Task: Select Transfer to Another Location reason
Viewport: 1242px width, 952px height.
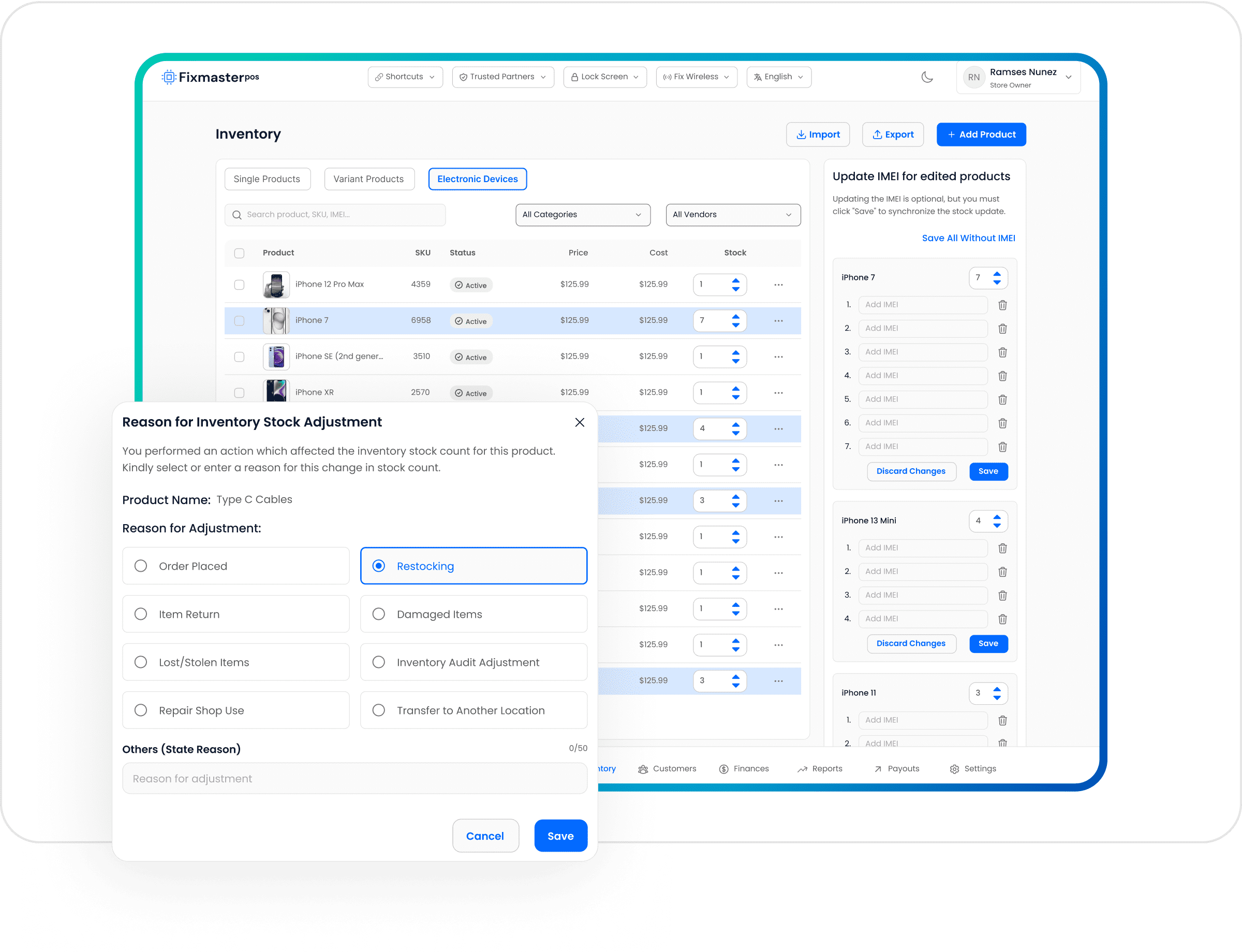Action: click(x=474, y=710)
